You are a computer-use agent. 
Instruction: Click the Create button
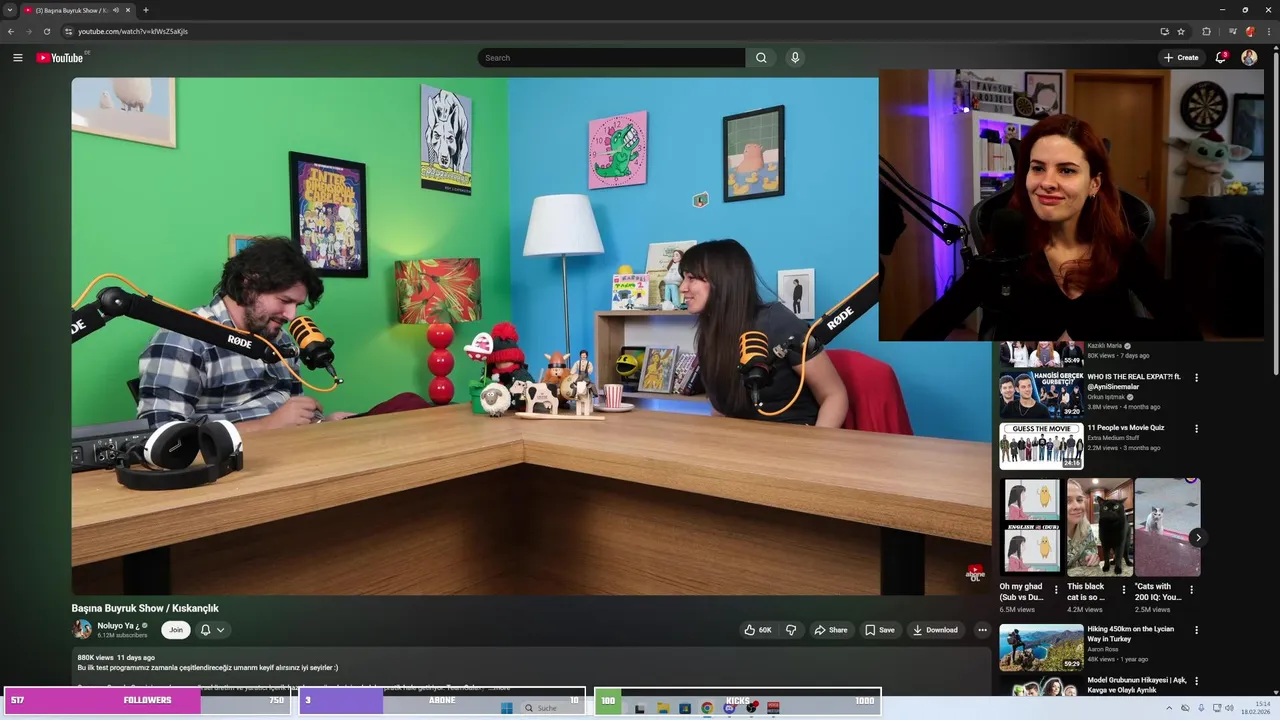1181,58
